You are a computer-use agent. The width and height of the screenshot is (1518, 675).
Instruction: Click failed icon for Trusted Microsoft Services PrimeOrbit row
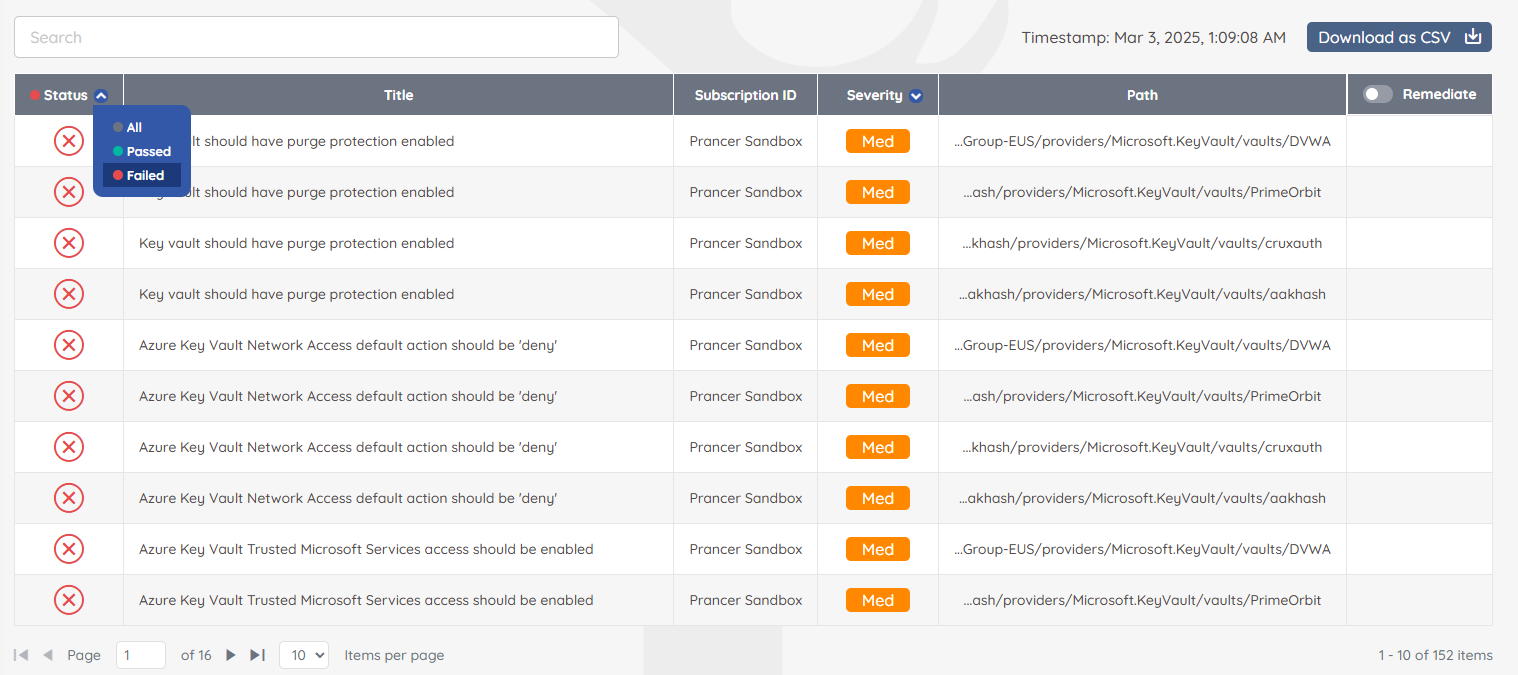(68, 600)
